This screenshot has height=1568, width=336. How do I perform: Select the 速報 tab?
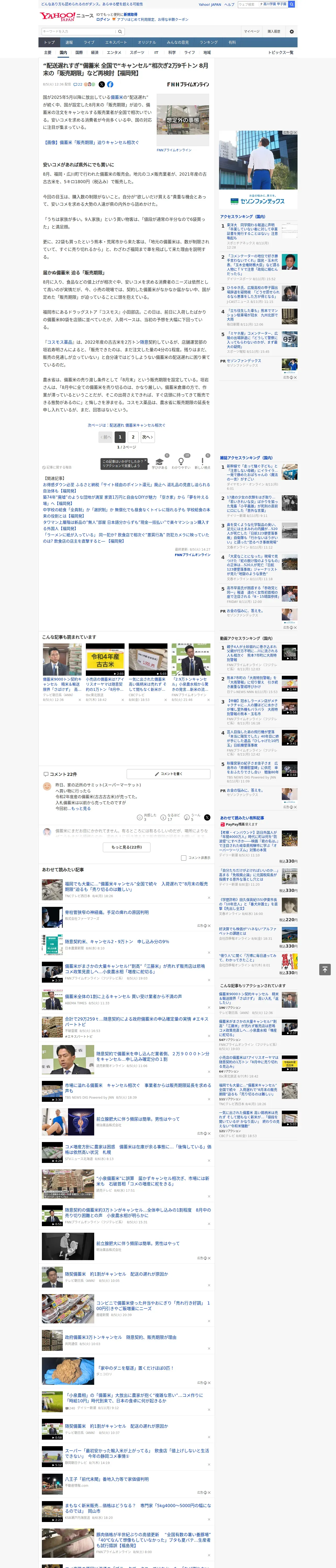69,43
